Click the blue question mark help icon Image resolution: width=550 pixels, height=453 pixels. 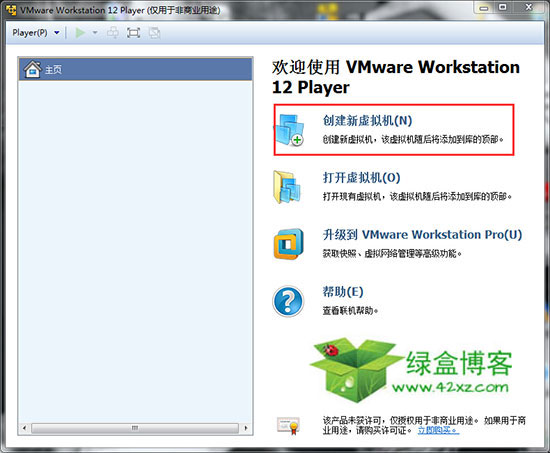tap(288, 301)
